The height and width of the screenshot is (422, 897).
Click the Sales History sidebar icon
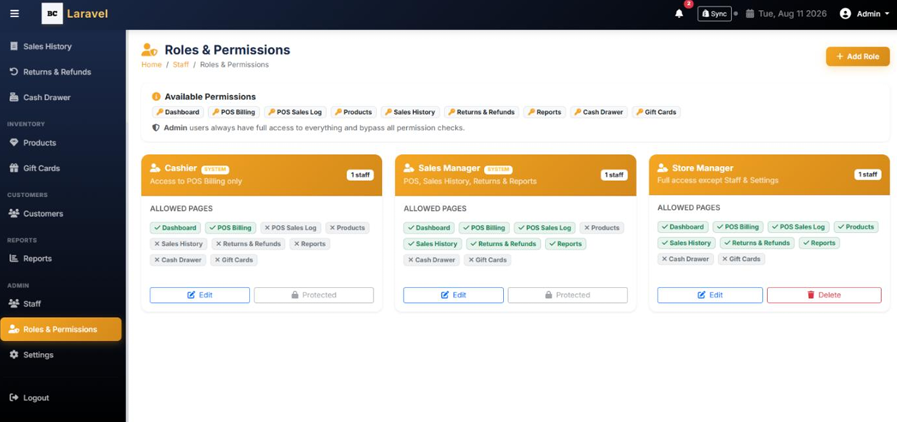[x=14, y=46]
